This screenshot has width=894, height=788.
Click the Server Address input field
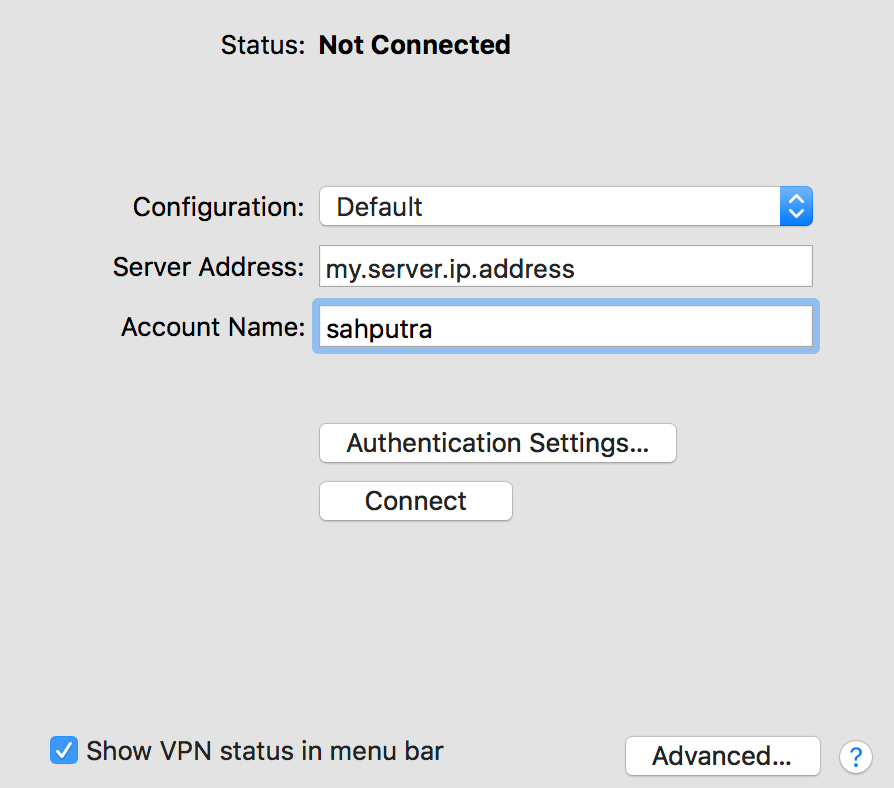point(566,266)
